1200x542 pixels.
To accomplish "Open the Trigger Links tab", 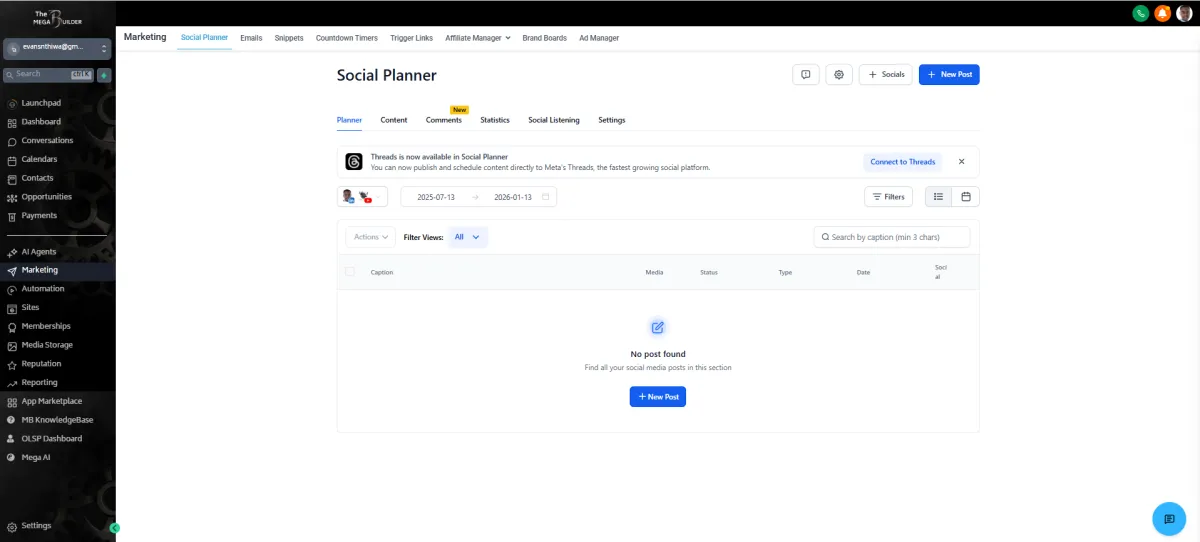I will coord(411,38).
